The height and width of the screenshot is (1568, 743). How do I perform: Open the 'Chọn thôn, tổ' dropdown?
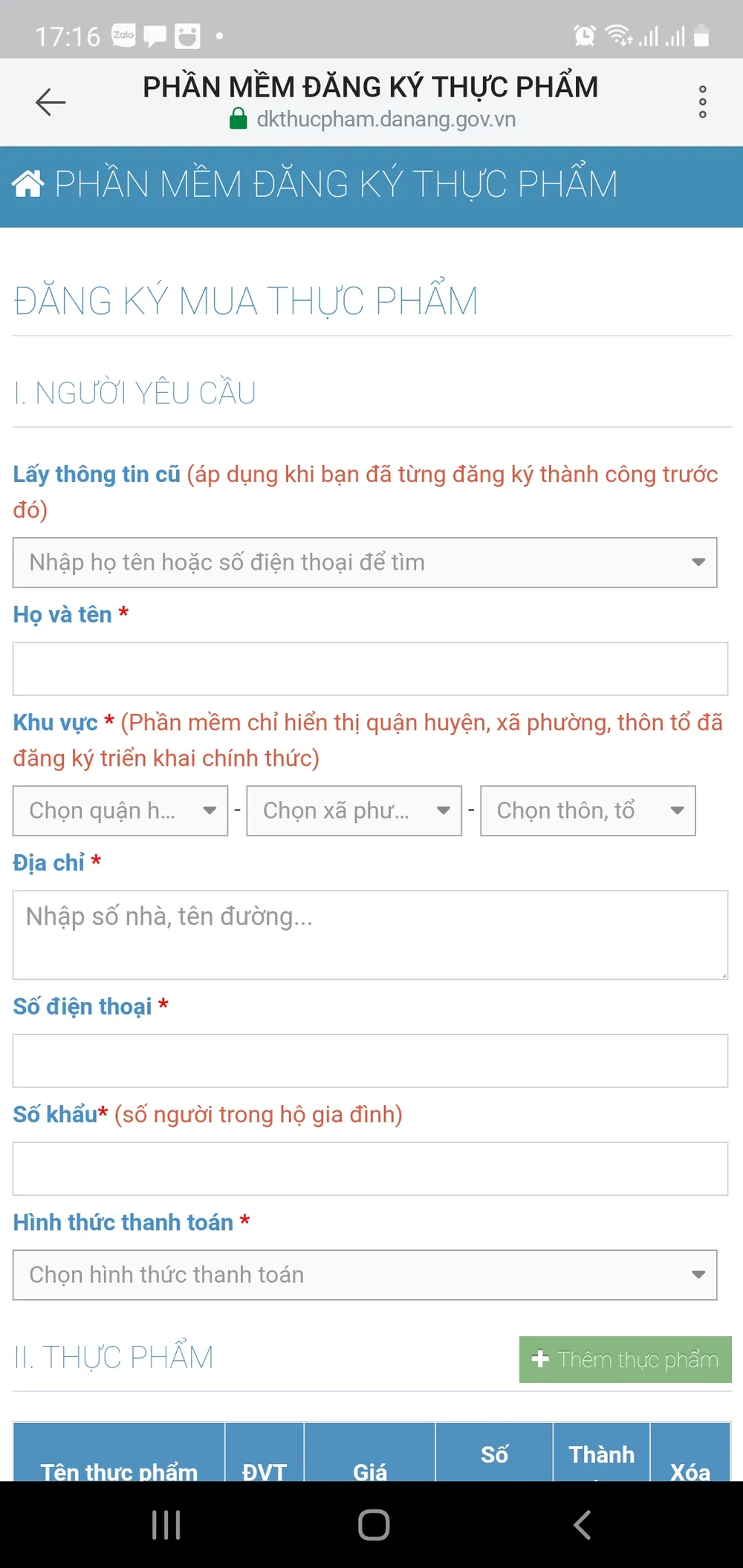[x=588, y=810]
